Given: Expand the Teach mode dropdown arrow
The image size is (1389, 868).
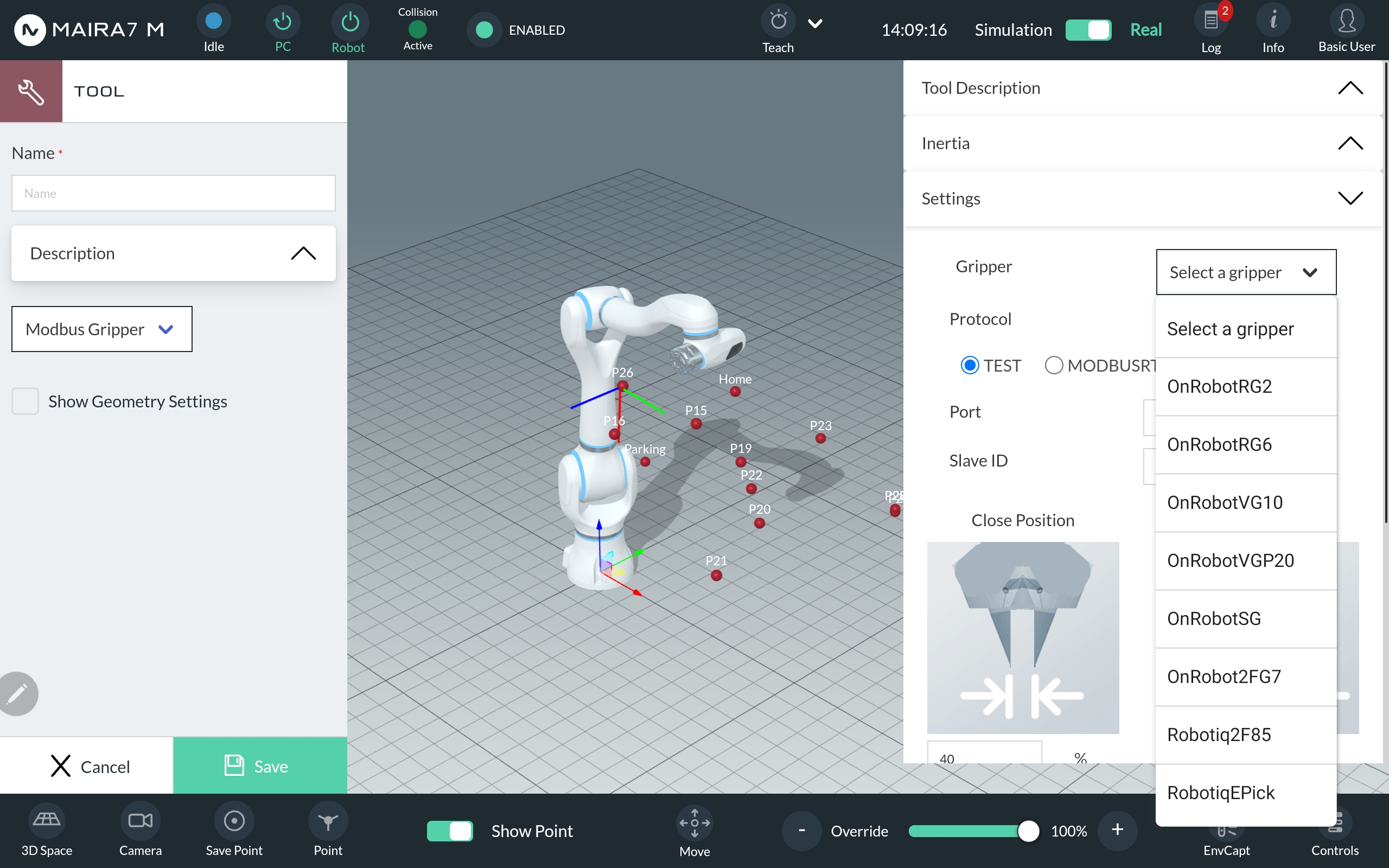Looking at the screenshot, I should click(815, 23).
